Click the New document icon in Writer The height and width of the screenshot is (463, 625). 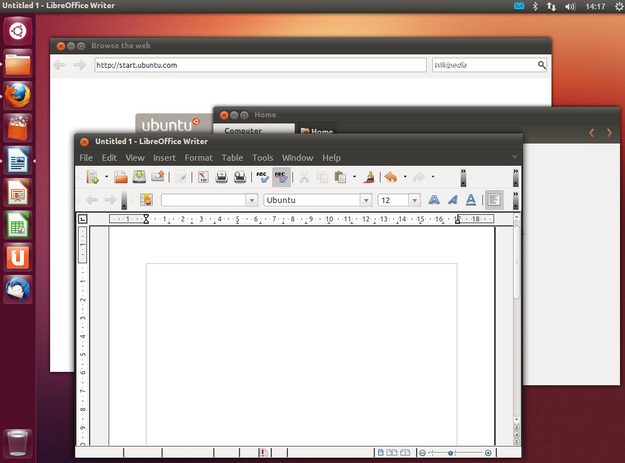(92, 177)
